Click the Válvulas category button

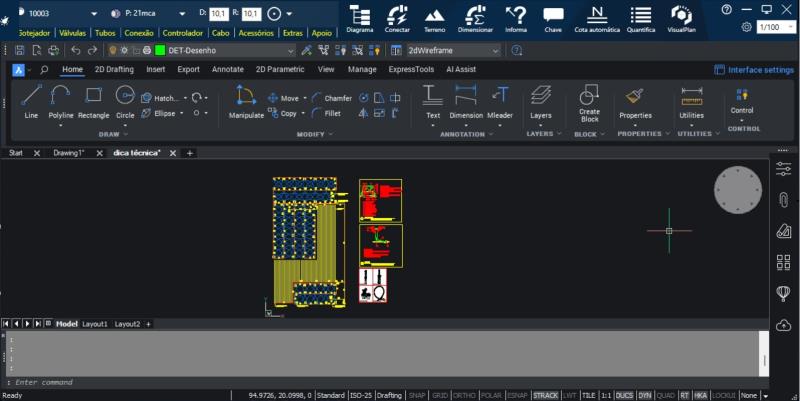click(x=72, y=33)
